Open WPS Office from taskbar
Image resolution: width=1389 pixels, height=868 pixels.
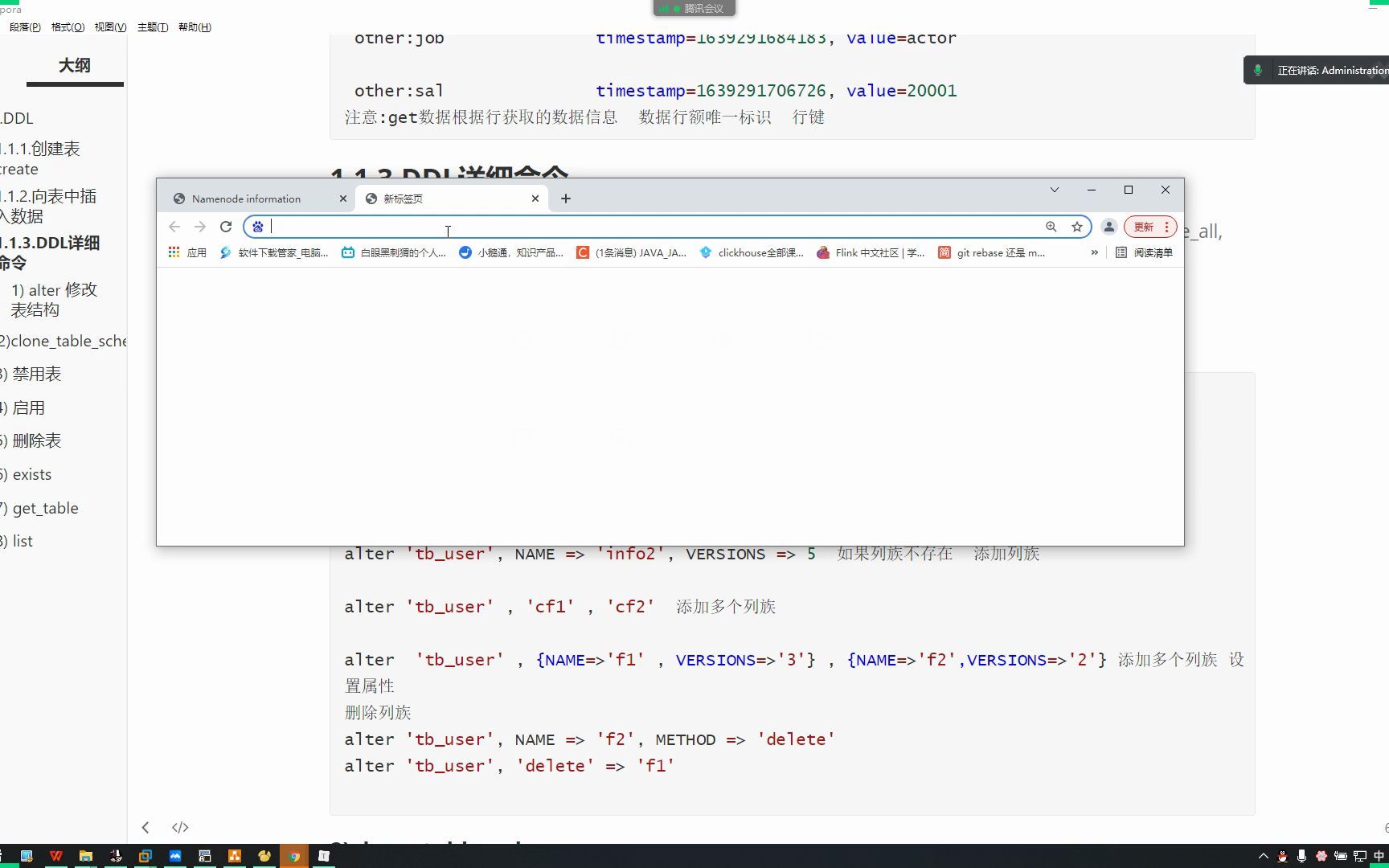pyautogui.click(x=55, y=856)
